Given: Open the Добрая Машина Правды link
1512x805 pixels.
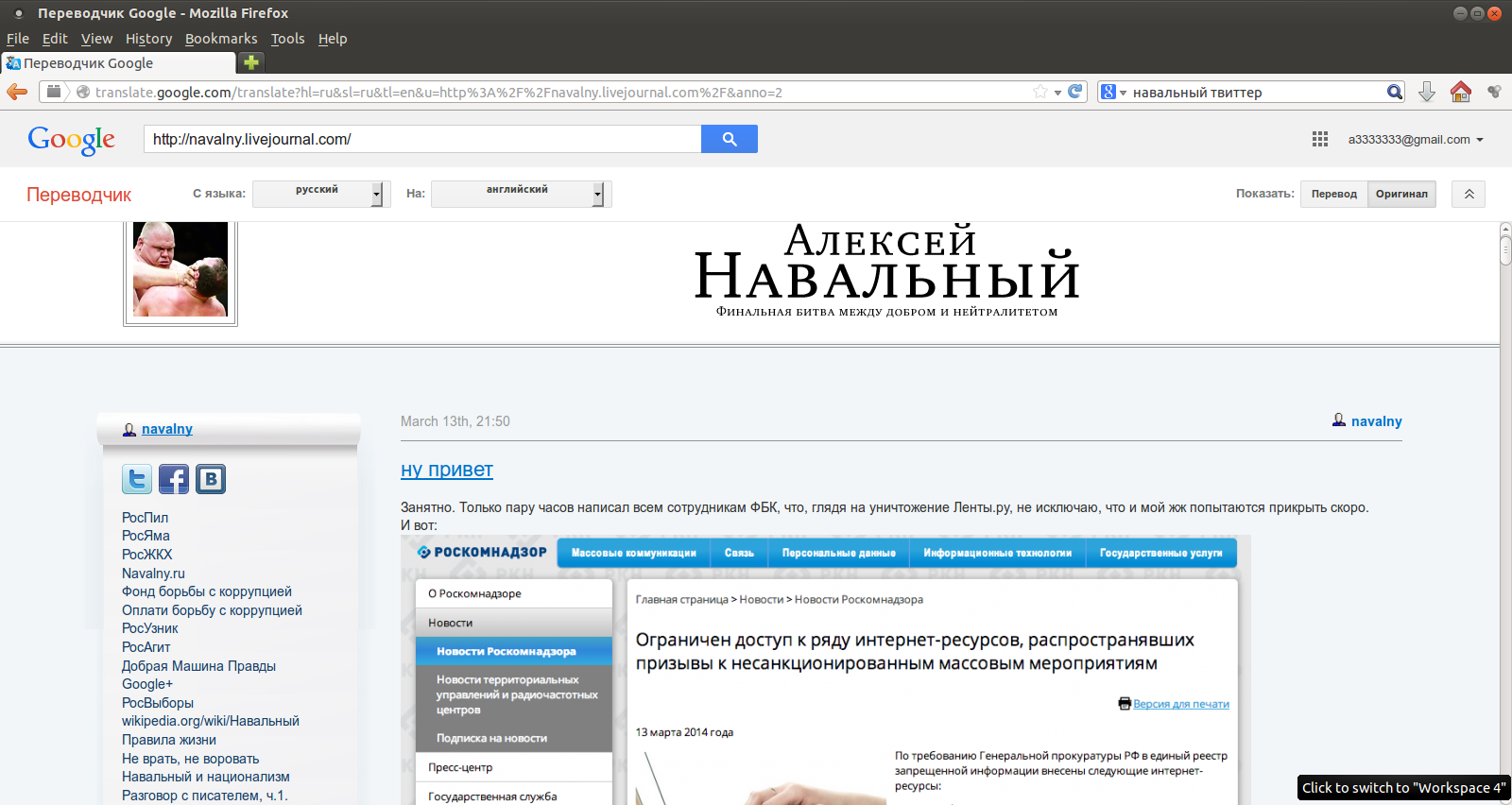Looking at the screenshot, I should click(198, 666).
